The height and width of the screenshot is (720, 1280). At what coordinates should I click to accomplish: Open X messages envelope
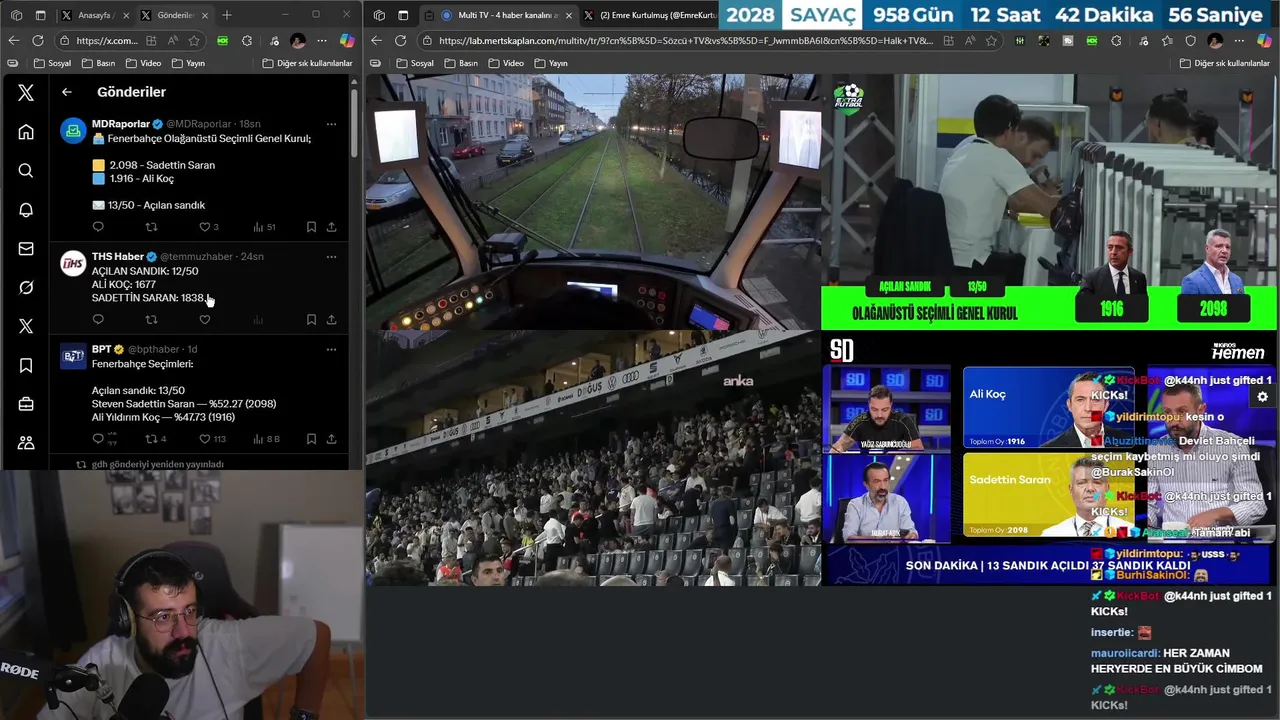click(26, 248)
